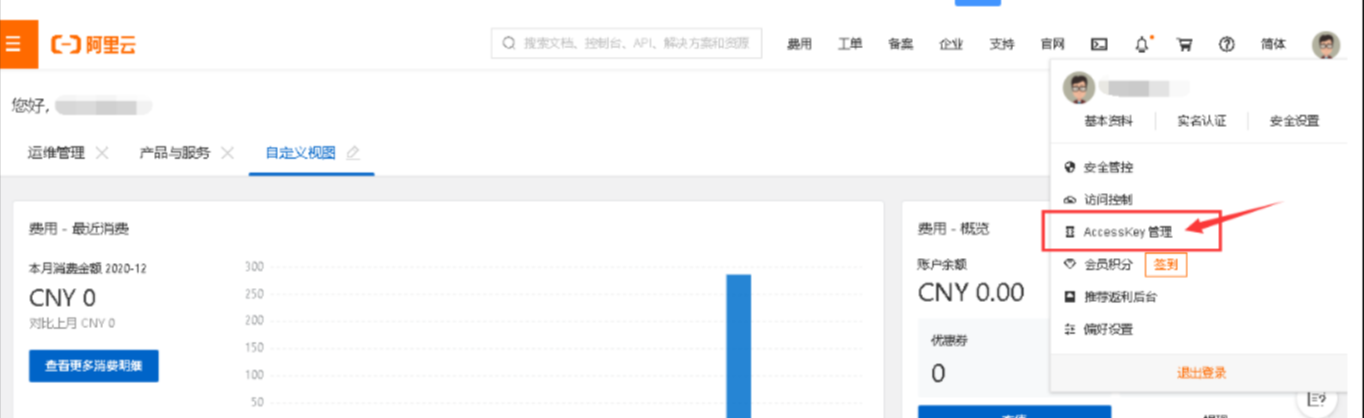Open the help question mark icon
This screenshot has width=1364, height=418.
tap(1227, 44)
